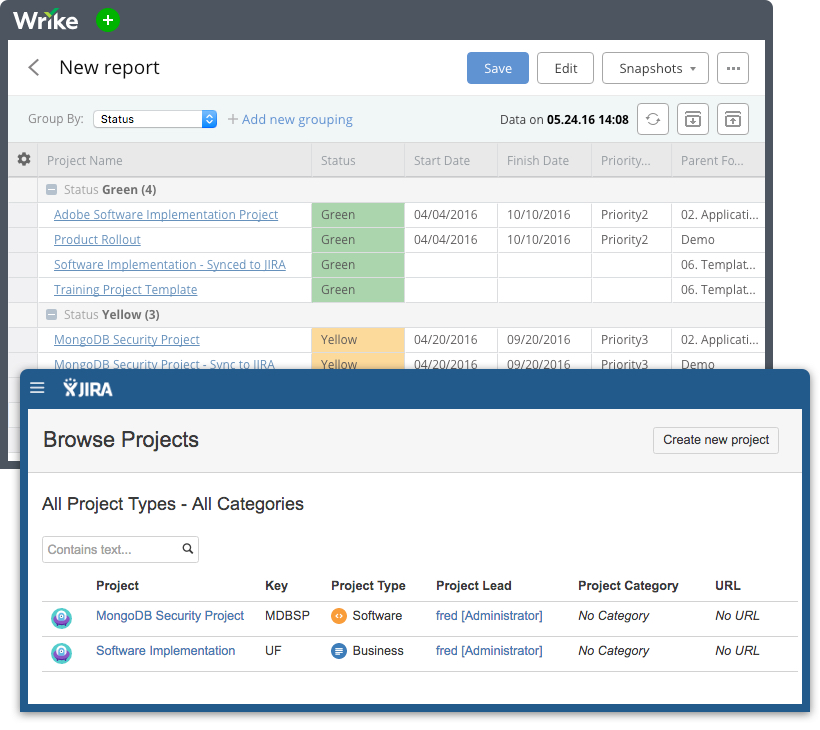This screenshot has width=820, height=730.
Task: Click the All Project Types - All Categories heading
Action: [173, 504]
